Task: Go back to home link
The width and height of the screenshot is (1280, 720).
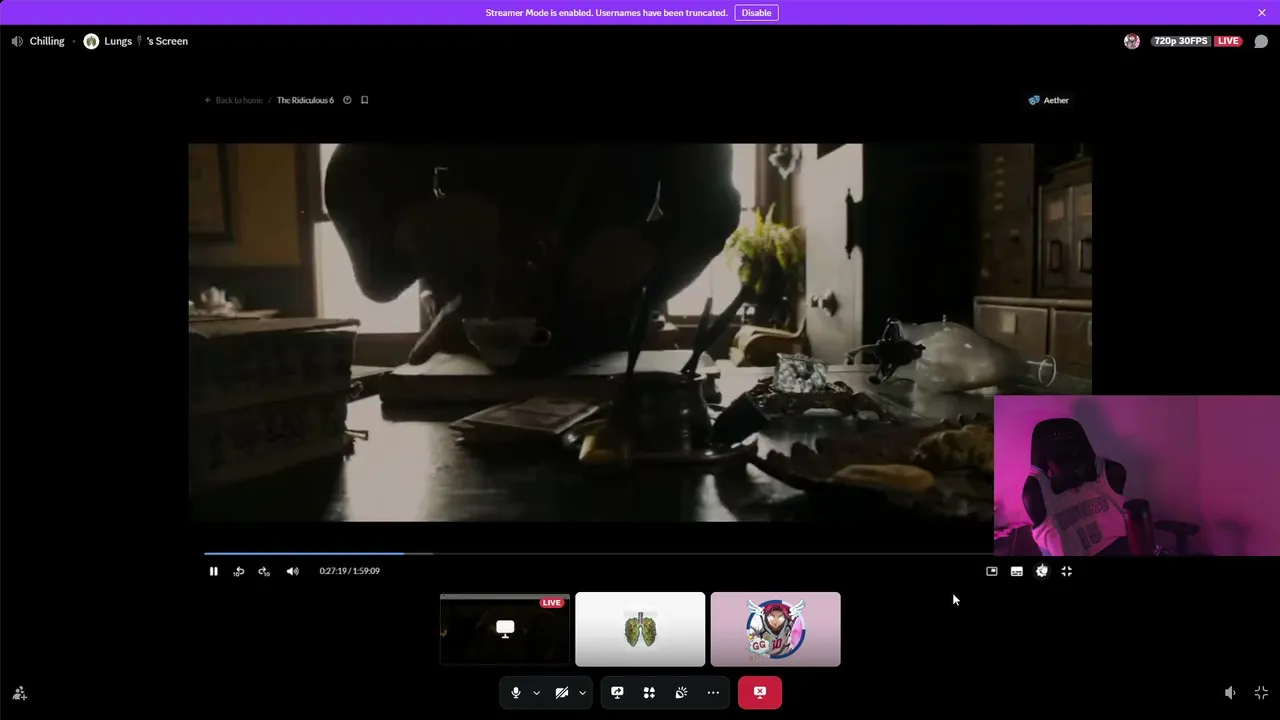Action: [x=234, y=100]
